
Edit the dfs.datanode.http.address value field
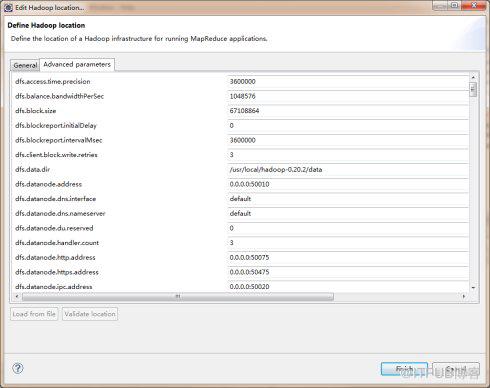[348, 258]
